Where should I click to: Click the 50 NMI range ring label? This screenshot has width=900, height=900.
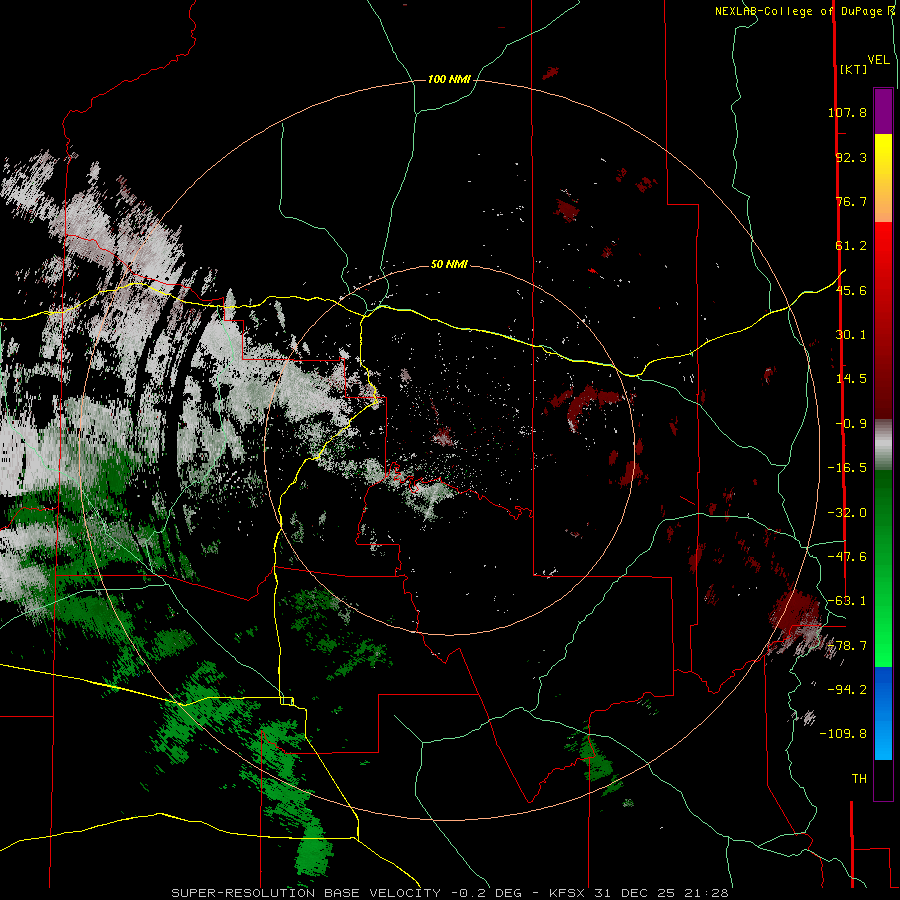(449, 265)
